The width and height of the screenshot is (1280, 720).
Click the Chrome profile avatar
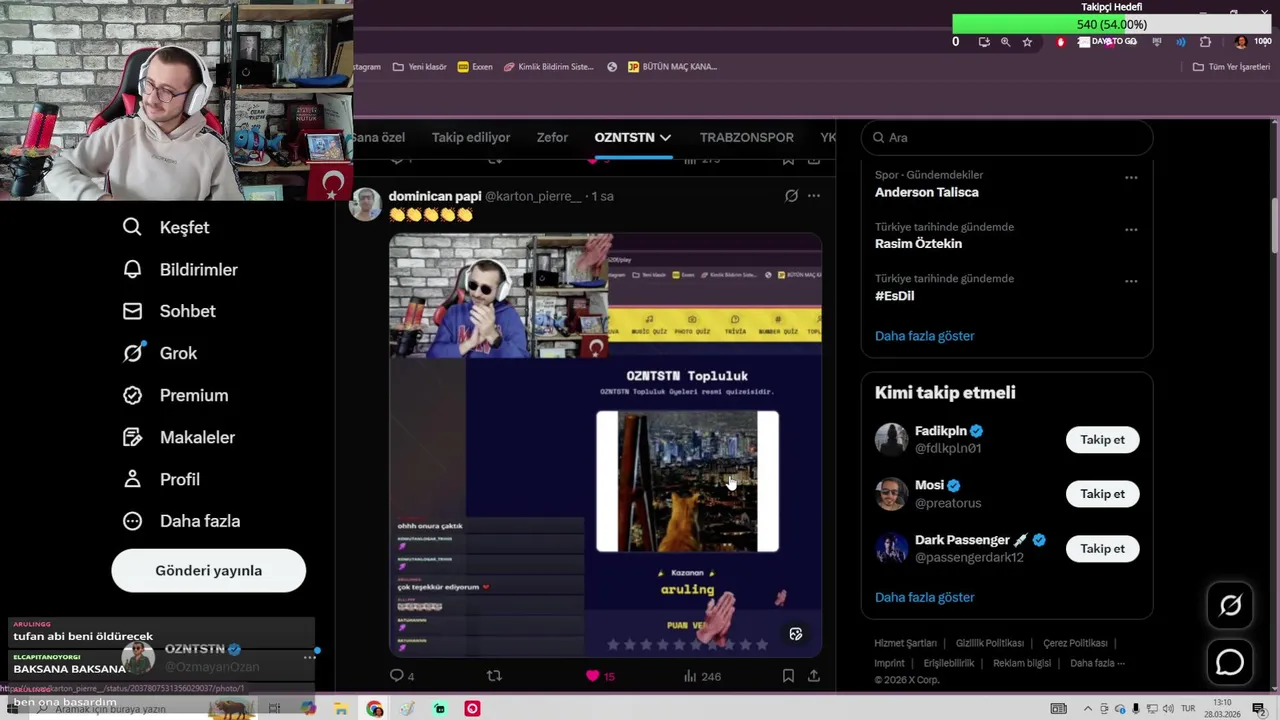coord(1241,42)
